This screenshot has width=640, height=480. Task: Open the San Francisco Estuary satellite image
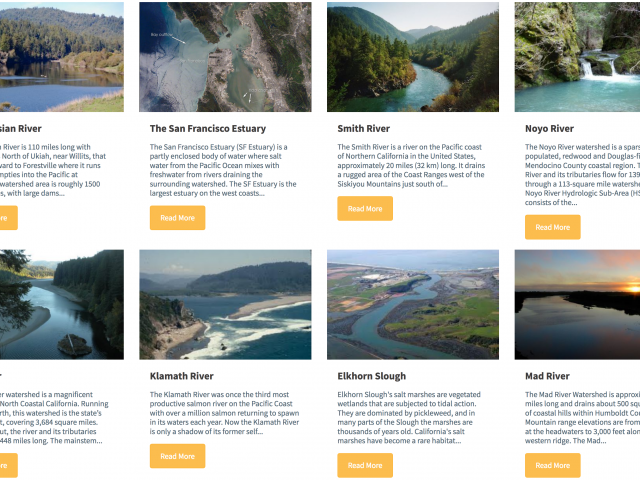225,57
